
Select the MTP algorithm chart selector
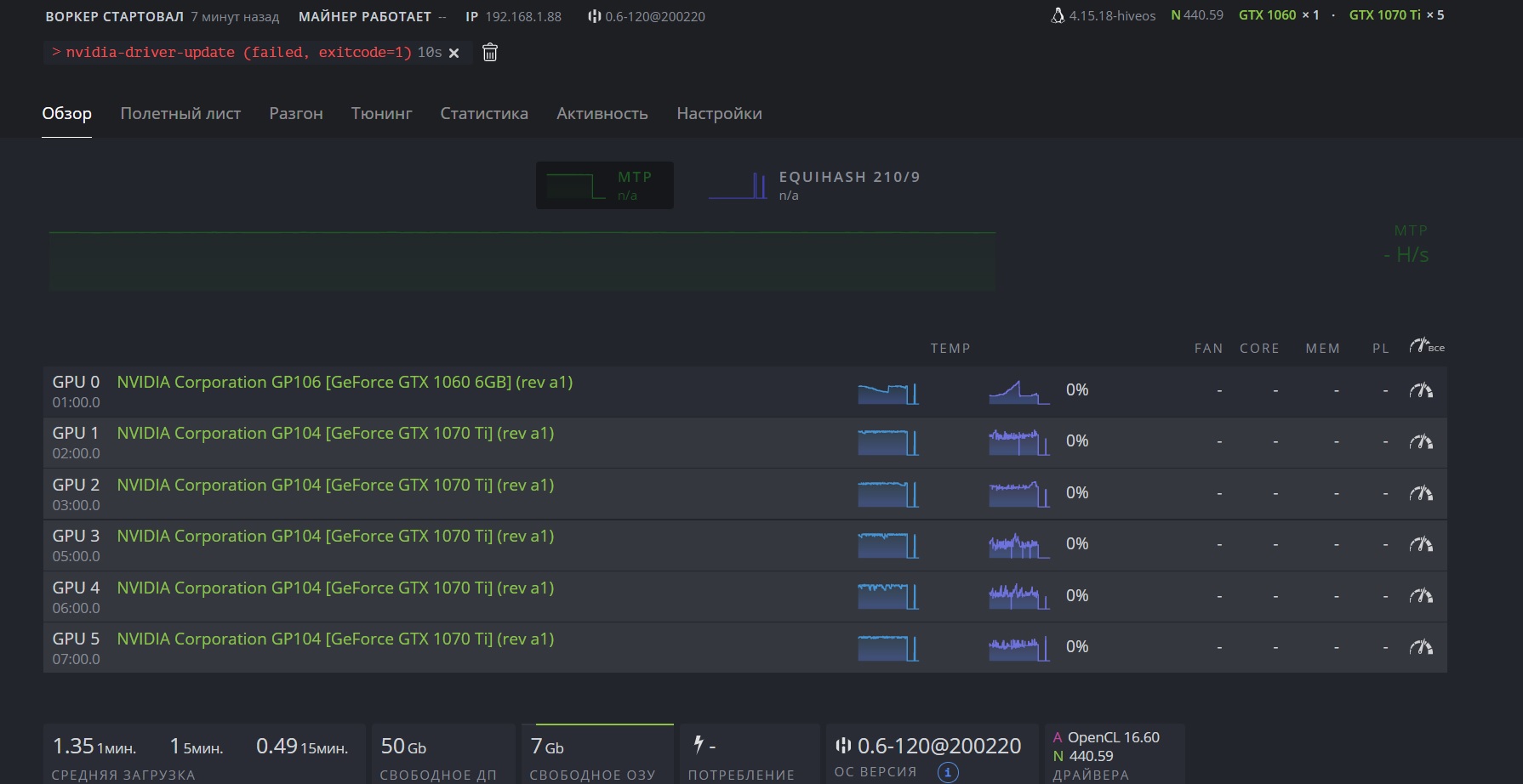point(604,185)
